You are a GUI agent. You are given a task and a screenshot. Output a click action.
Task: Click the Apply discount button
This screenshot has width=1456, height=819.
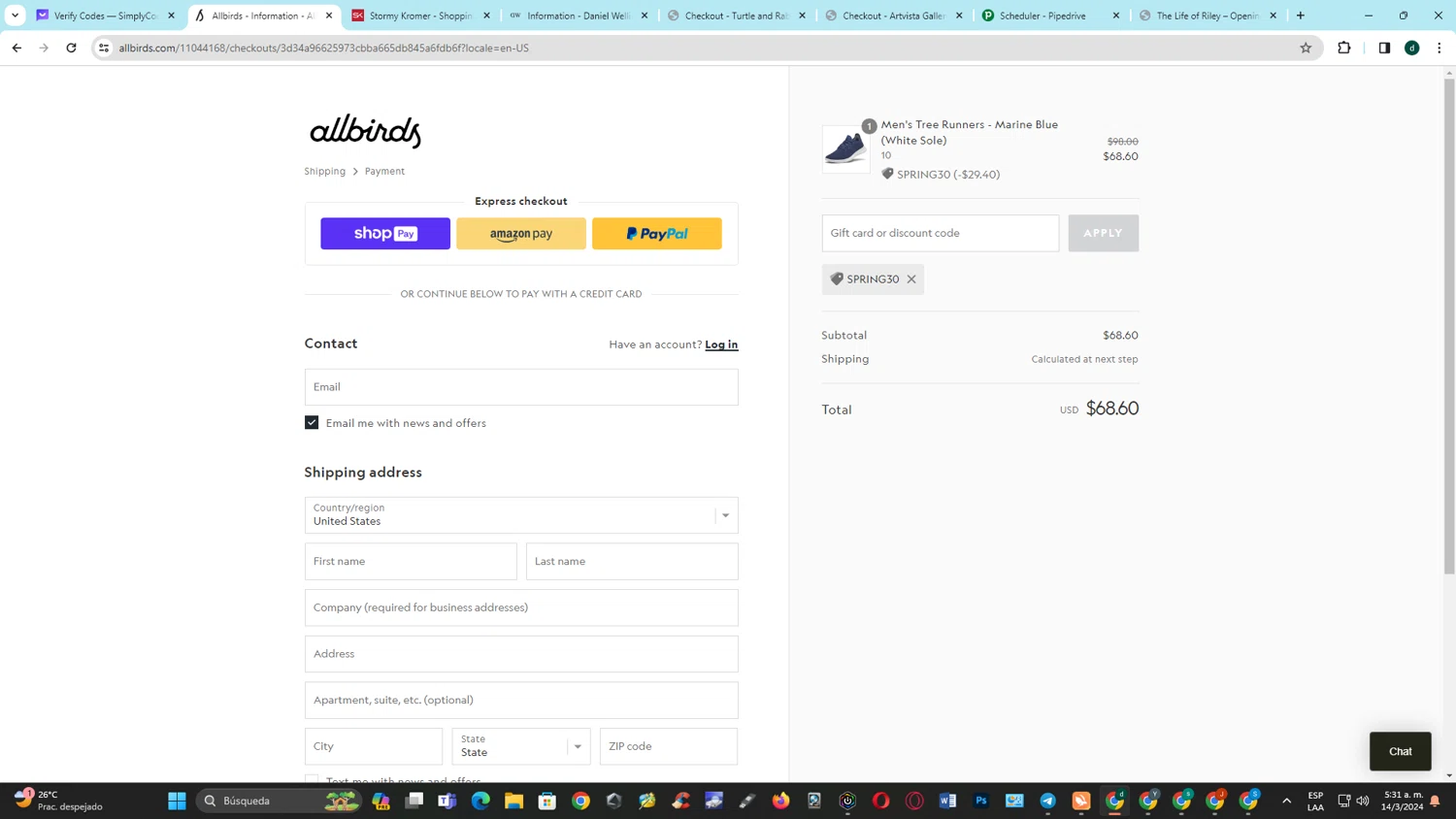(x=1104, y=233)
